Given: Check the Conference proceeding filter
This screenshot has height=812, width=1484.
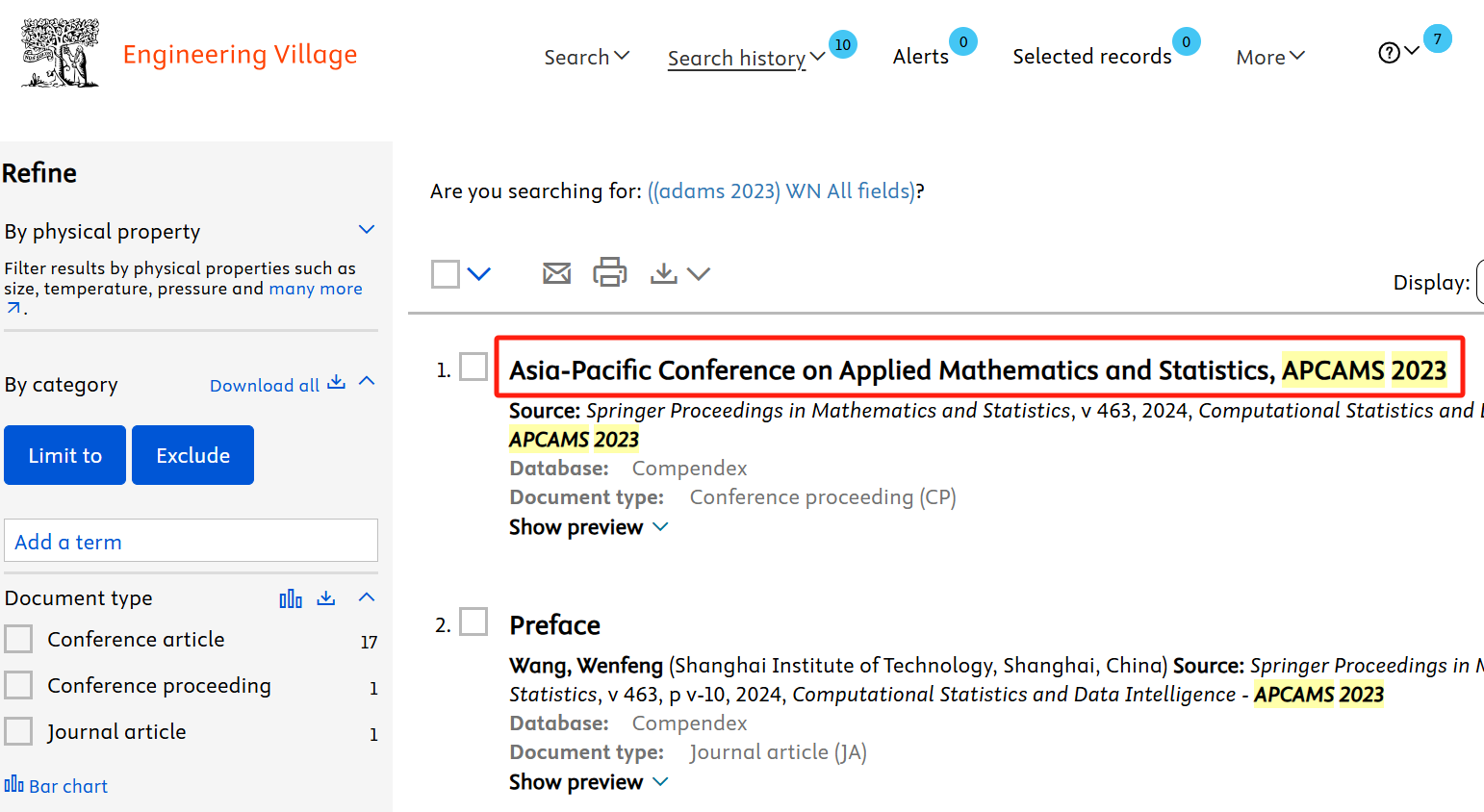Looking at the screenshot, I should (x=18, y=685).
